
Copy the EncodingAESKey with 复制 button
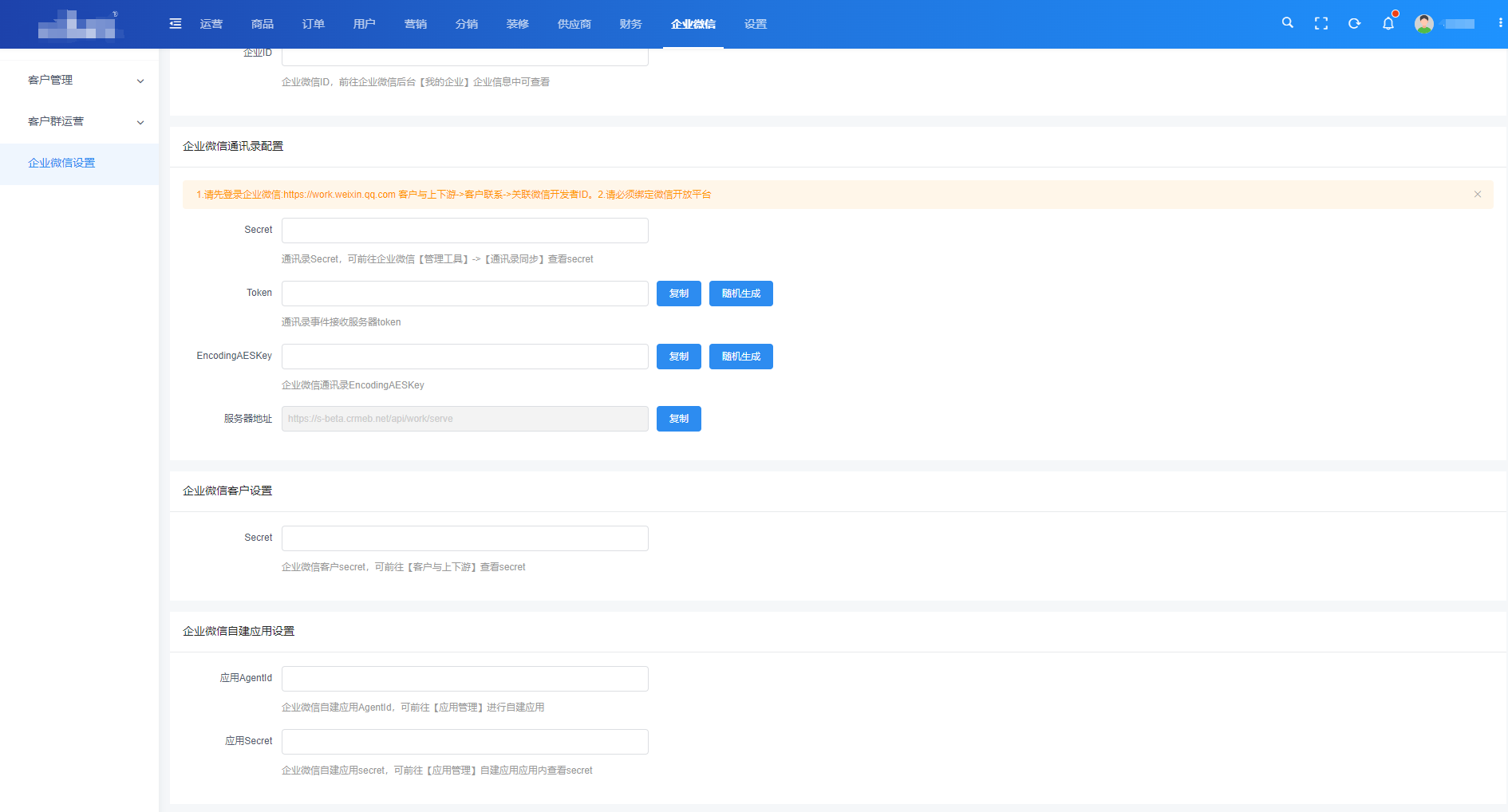pos(679,357)
